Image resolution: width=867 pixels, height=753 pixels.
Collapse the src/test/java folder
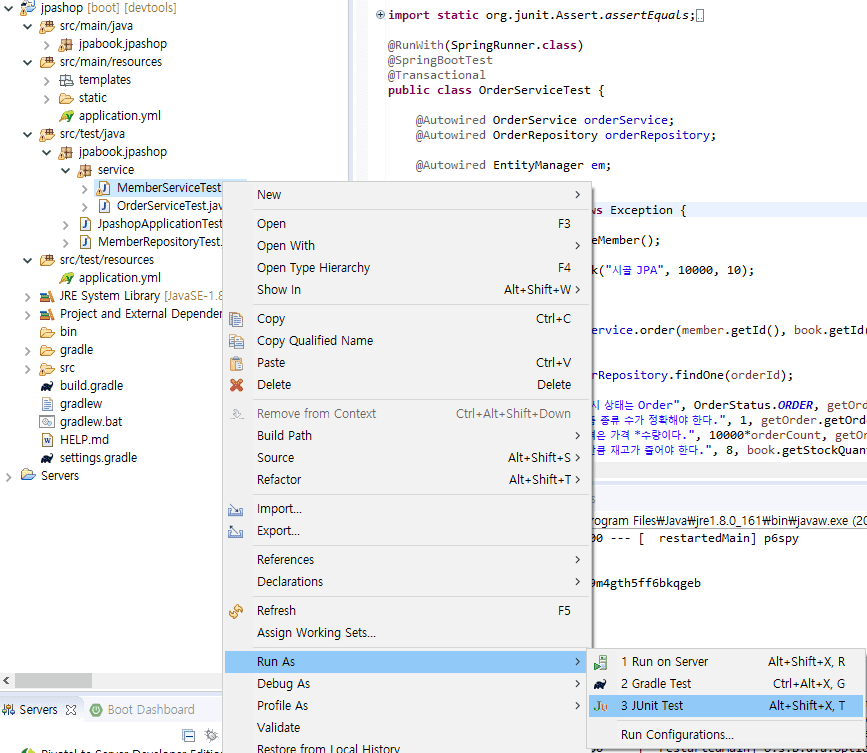coord(28,134)
